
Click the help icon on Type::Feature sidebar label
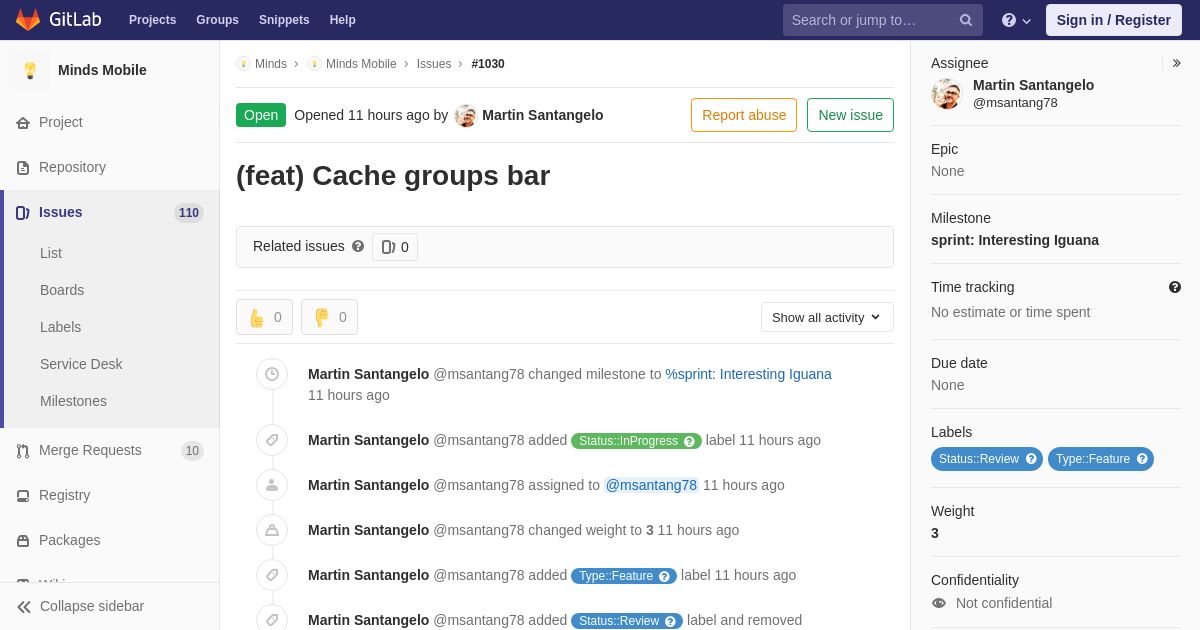[1142, 459]
